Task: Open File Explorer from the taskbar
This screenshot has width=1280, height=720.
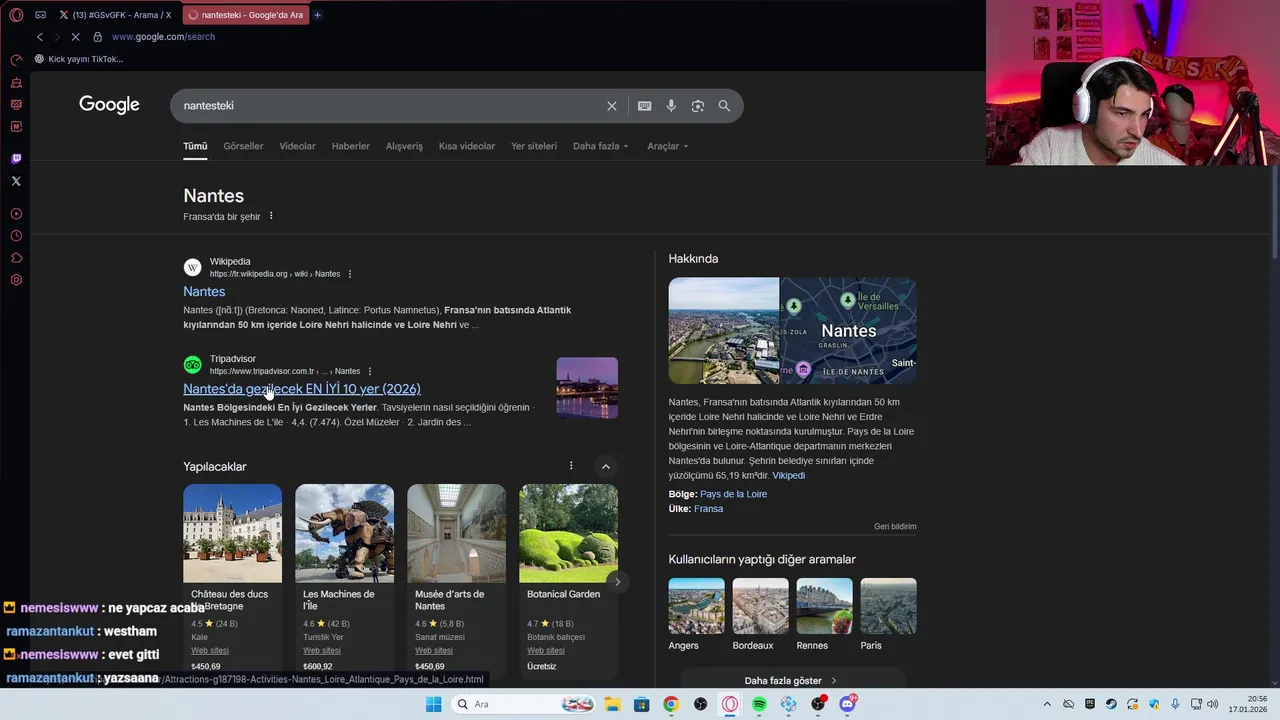Action: (612, 704)
